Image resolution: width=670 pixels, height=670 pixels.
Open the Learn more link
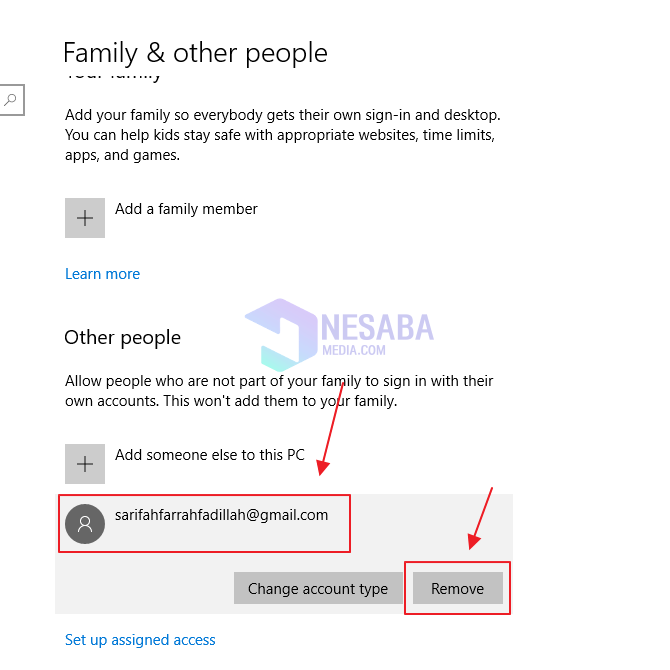click(102, 274)
